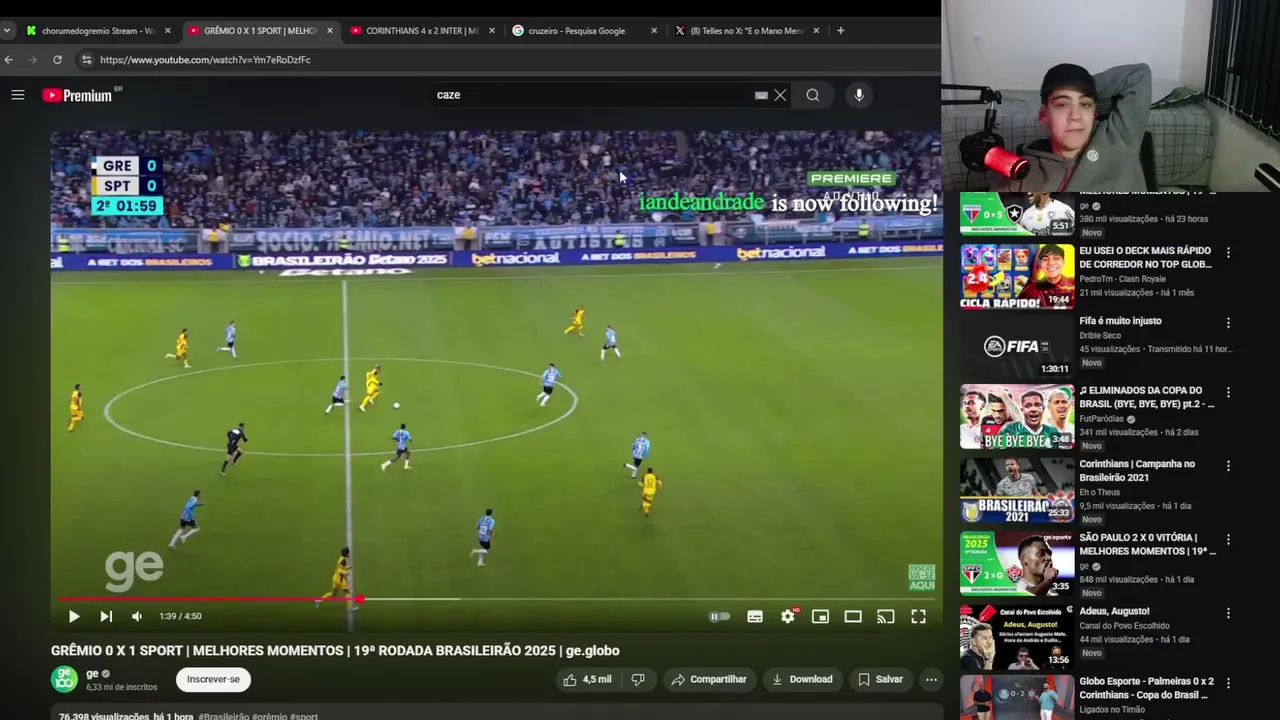Toggle the autoplay switch
Viewport: 1280px width, 720px height.
pos(720,617)
